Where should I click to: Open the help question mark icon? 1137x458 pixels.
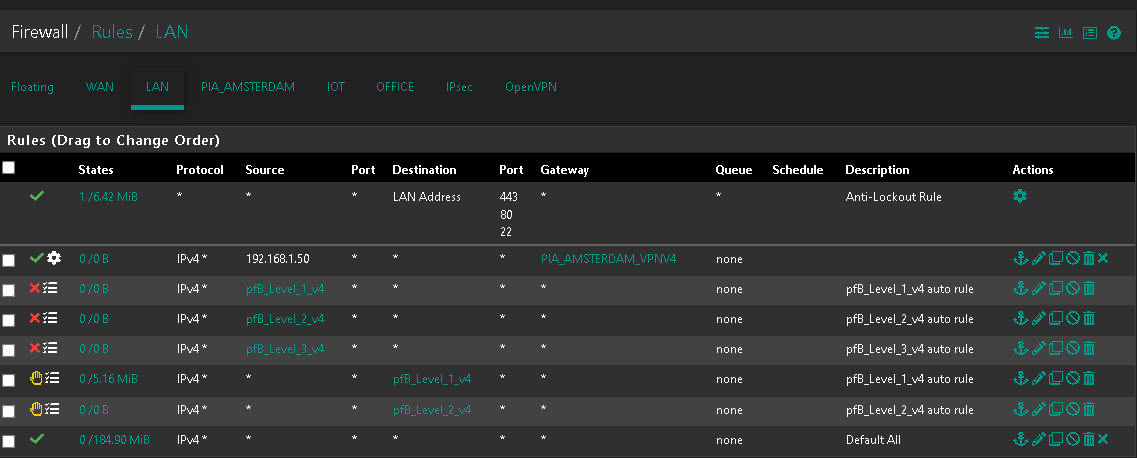click(1114, 33)
